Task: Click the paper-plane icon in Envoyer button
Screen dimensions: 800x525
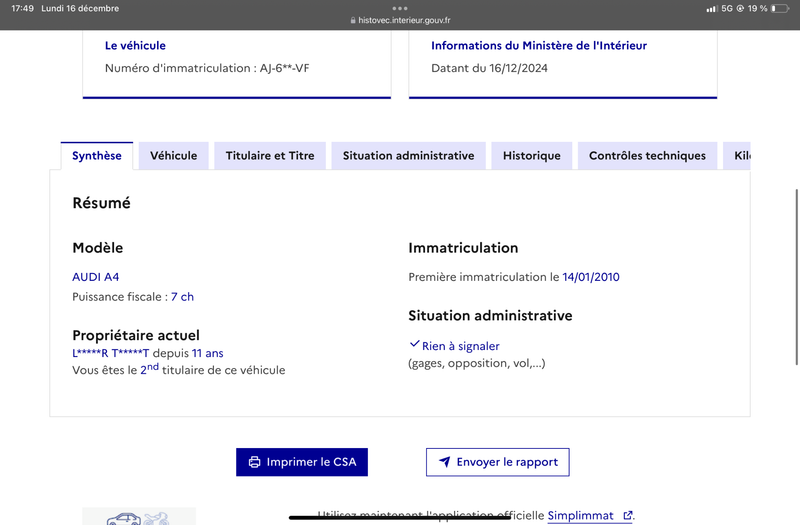Action: 444,462
